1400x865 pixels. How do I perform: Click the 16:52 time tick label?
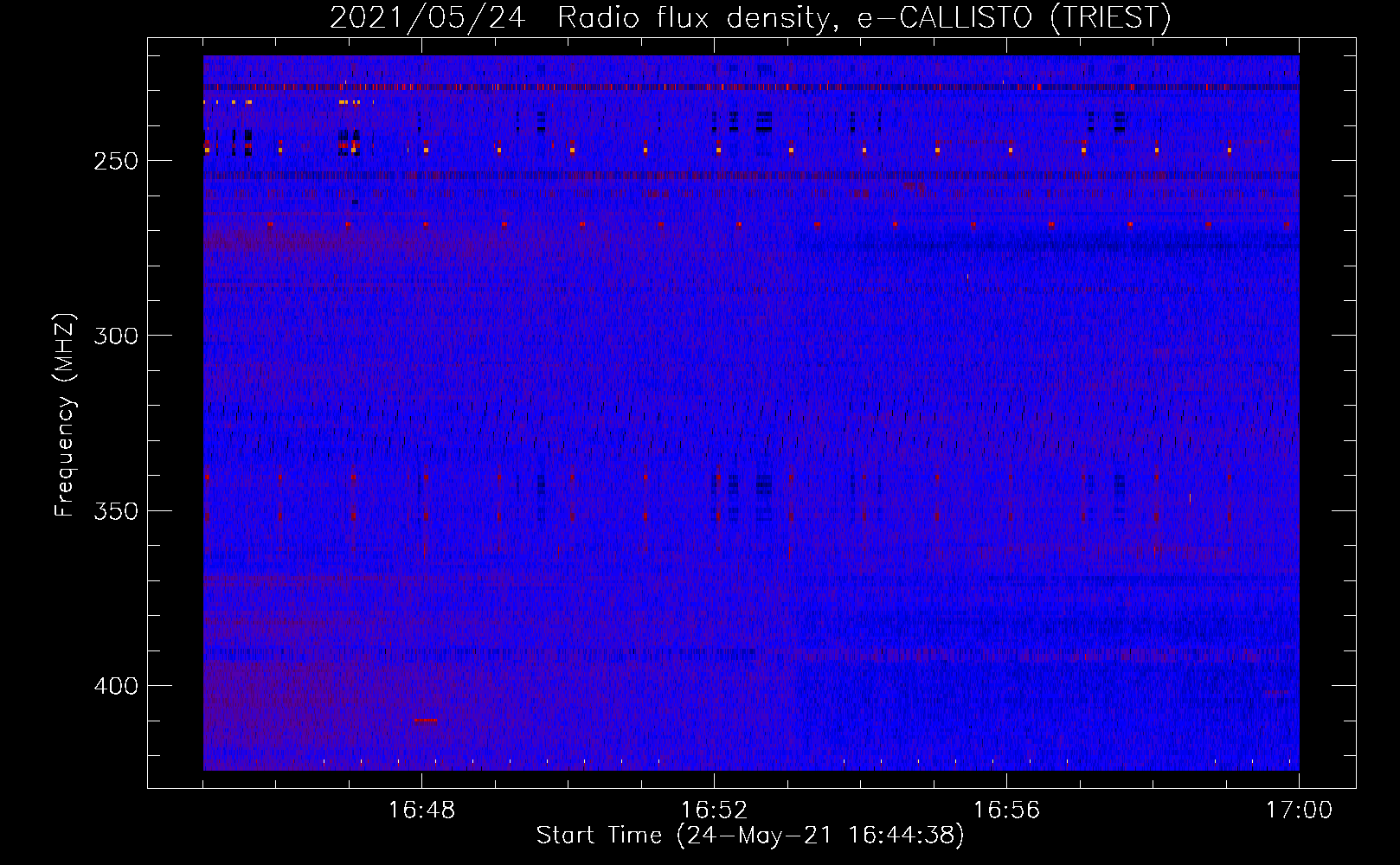click(714, 811)
